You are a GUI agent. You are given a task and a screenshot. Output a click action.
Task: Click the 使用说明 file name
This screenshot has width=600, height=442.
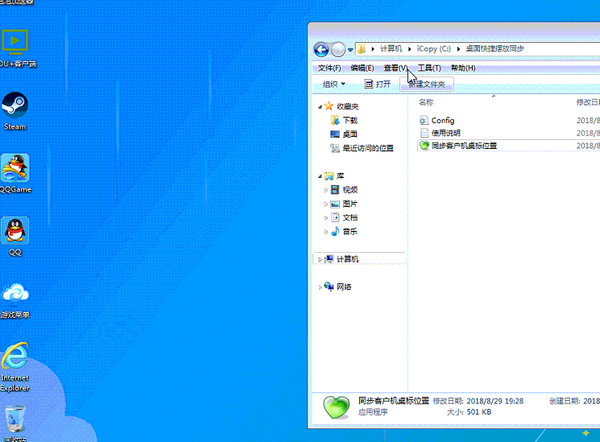coord(446,133)
